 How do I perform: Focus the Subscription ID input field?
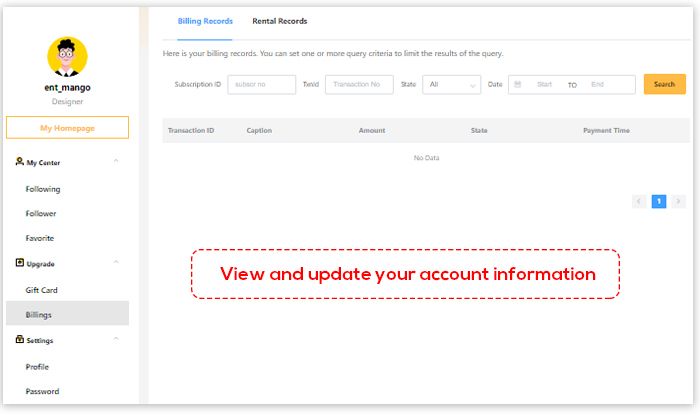[x=262, y=84]
